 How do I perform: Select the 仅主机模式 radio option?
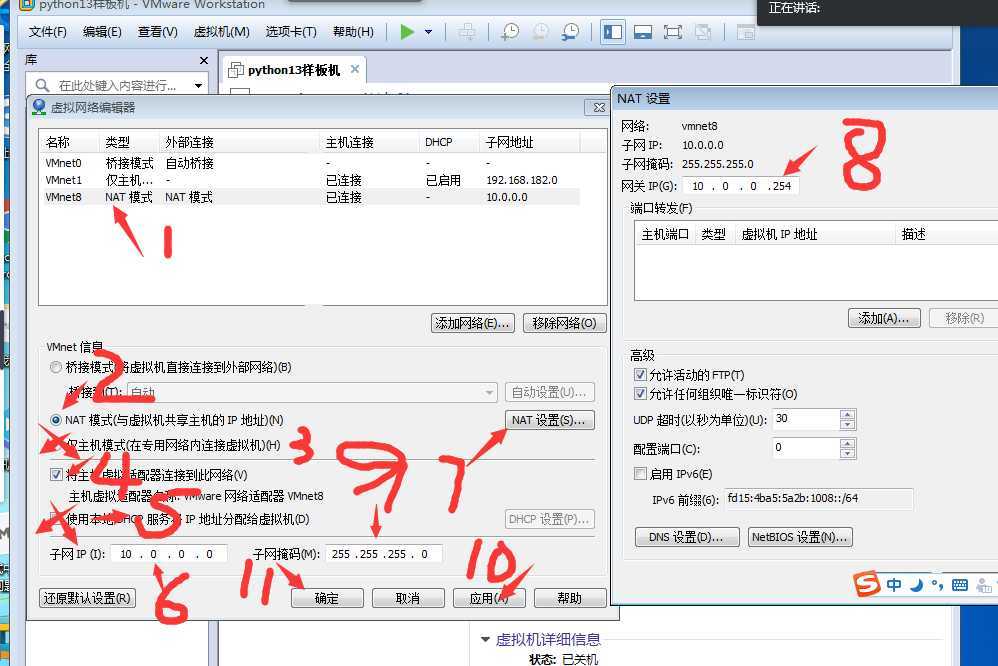(56, 444)
